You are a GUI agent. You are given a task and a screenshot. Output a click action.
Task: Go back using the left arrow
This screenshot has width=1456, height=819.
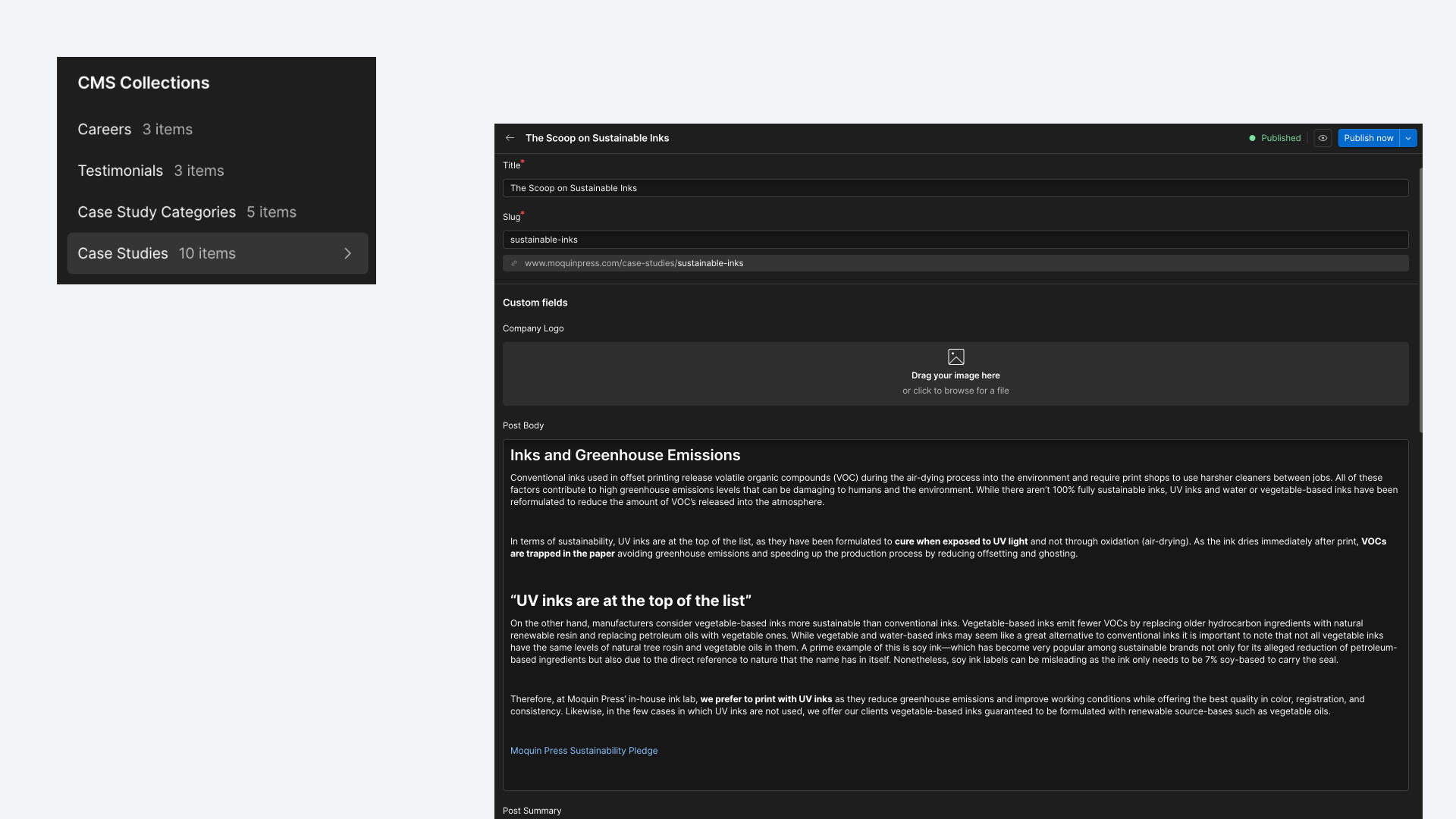coord(510,138)
